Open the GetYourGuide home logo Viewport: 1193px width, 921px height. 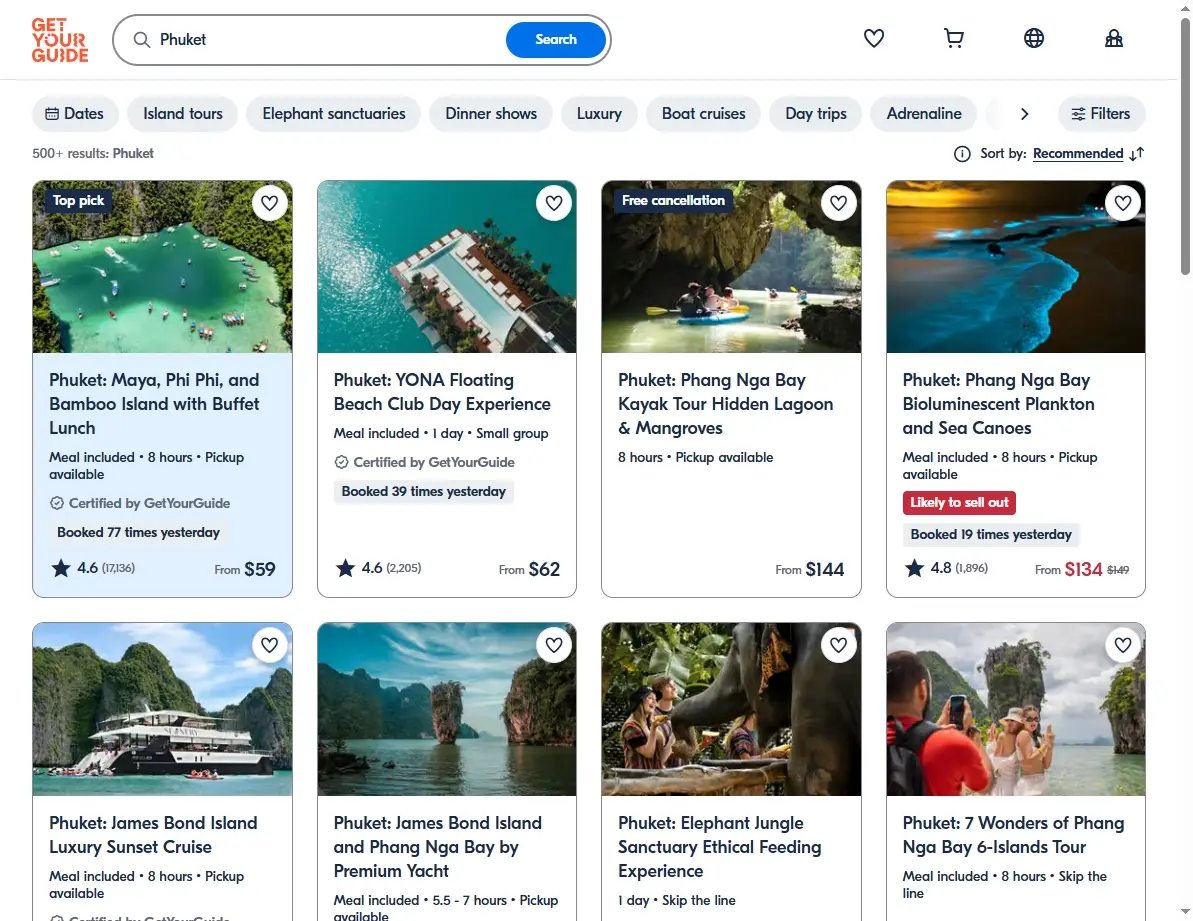60,40
